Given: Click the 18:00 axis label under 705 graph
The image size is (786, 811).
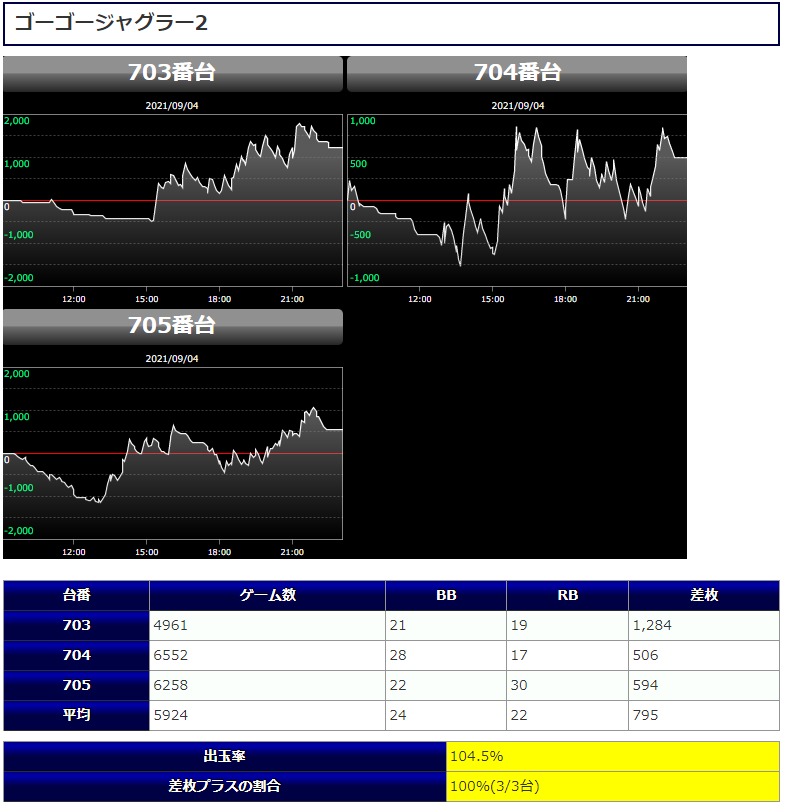Looking at the screenshot, I should click(219, 552).
